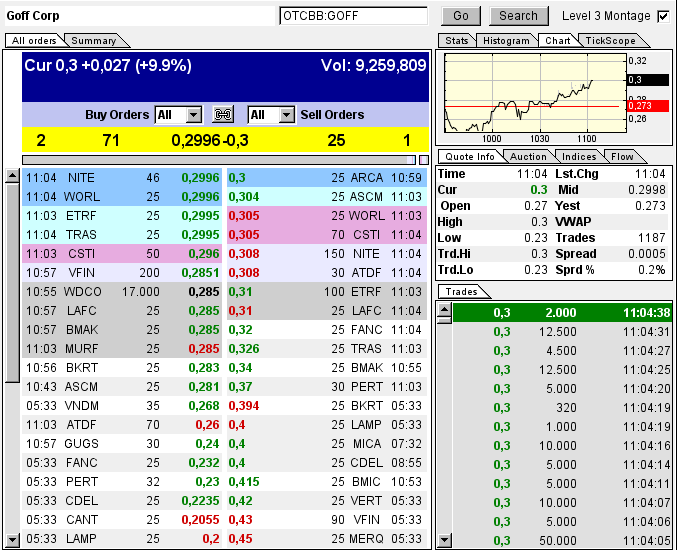The width and height of the screenshot is (678, 550).
Task: Click small square box right of depth bar
Action: click(424, 159)
